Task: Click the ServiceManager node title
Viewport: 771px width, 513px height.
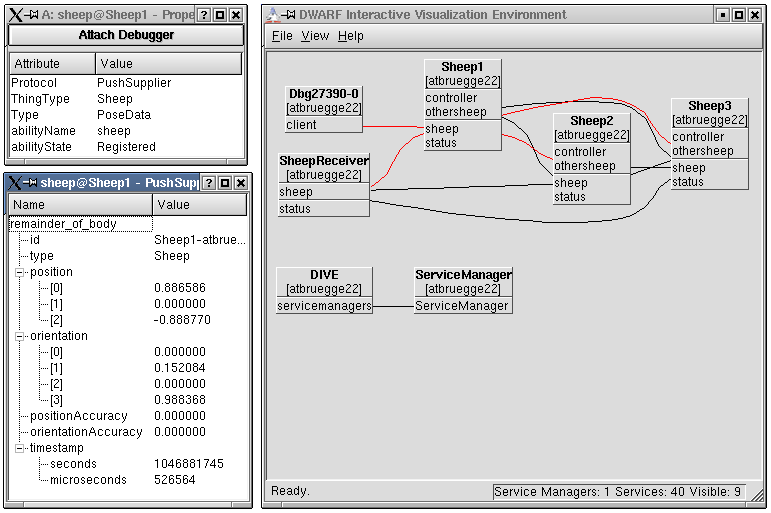Action: [x=463, y=275]
